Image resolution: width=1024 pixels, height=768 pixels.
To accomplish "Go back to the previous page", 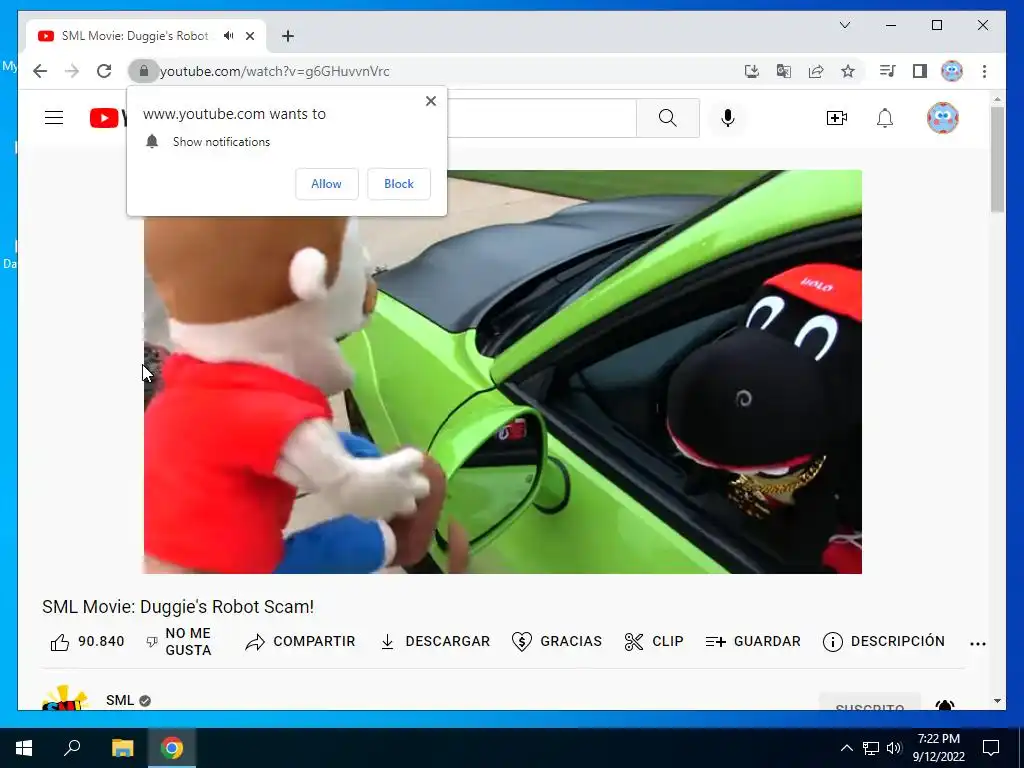I will [x=40, y=71].
